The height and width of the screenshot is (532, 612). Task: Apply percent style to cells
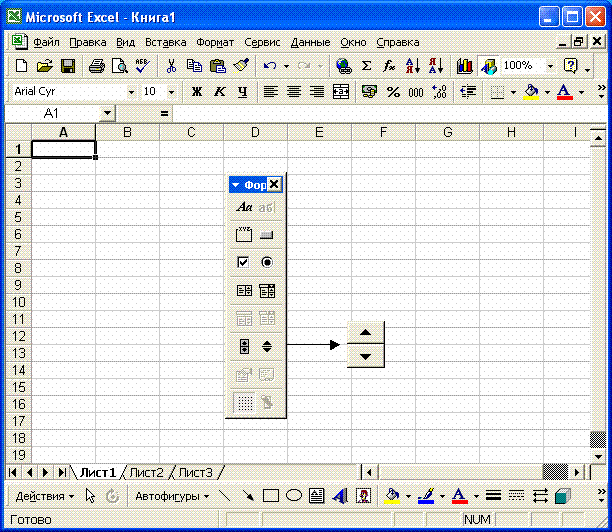pos(393,92)
